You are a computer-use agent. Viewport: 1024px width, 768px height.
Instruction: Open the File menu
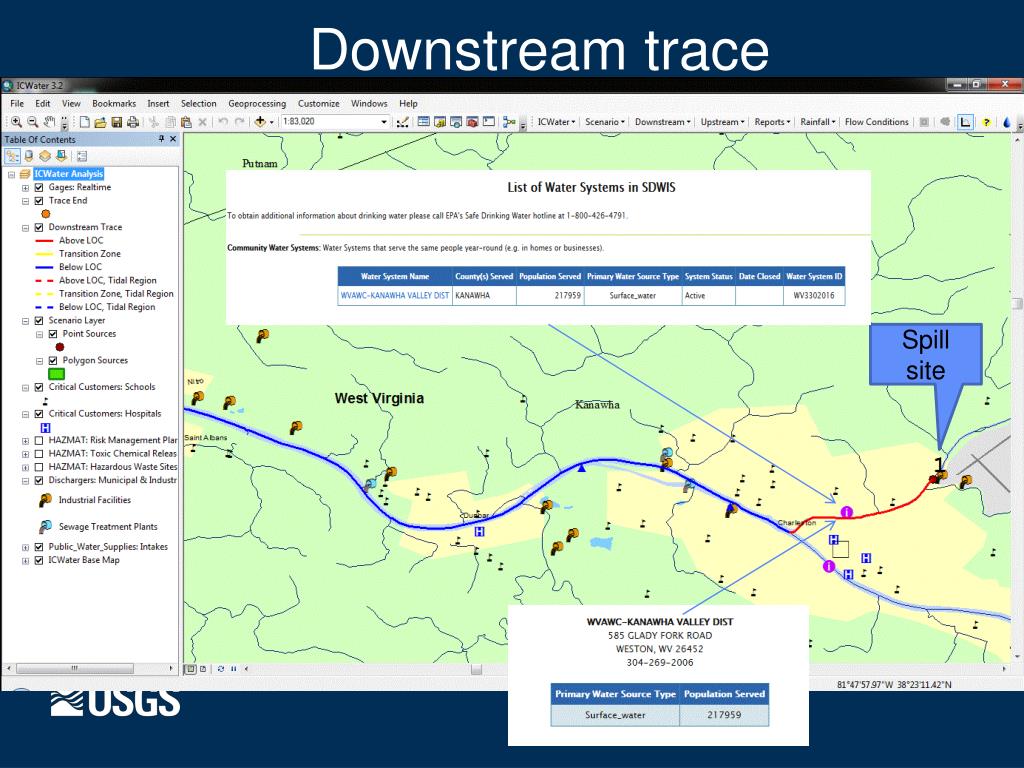click(17, 104)
